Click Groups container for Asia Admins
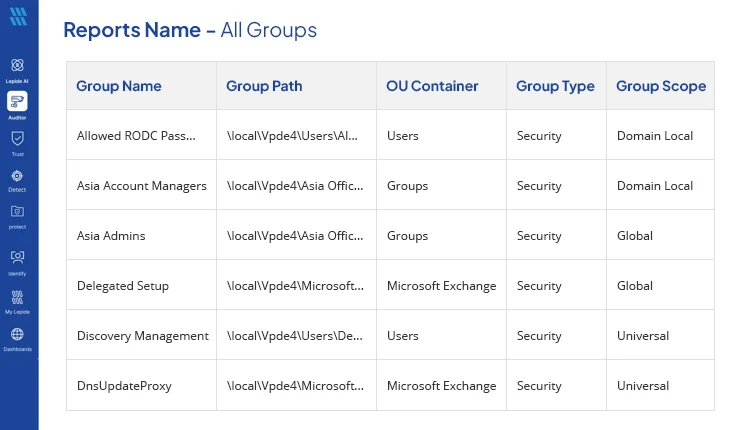The width and height of the screenshot is (731, 430). coord(407,236)
